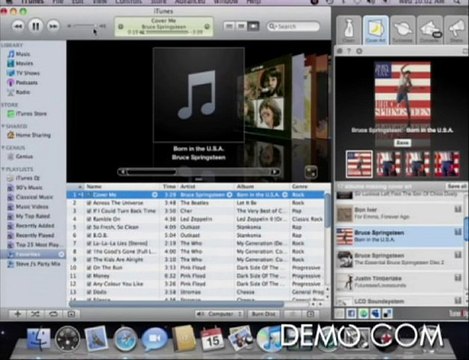Toggle repeat playback
469x360 pixels.
(x=53, y=314)
